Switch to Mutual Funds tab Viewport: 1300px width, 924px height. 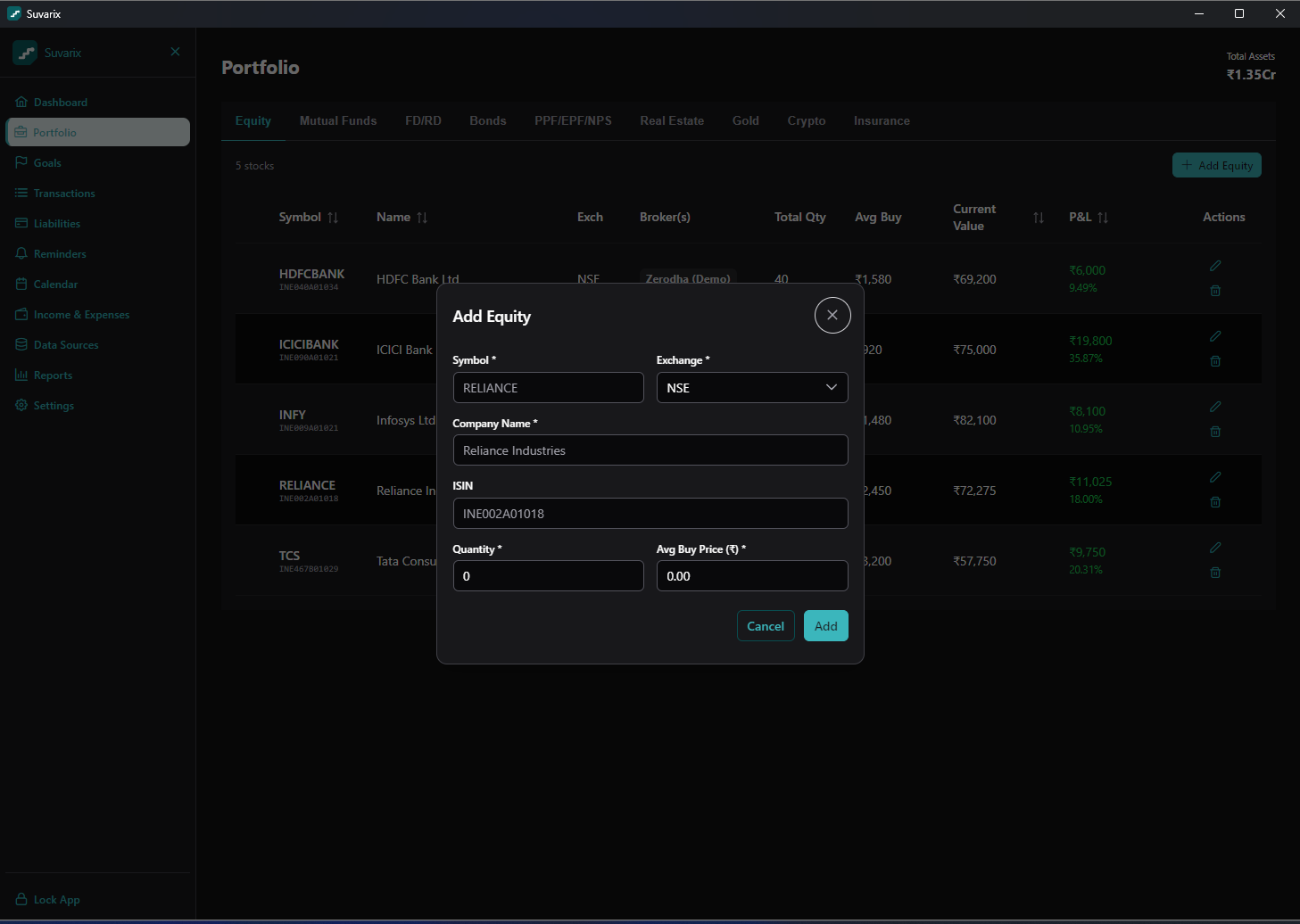[338, 120]
